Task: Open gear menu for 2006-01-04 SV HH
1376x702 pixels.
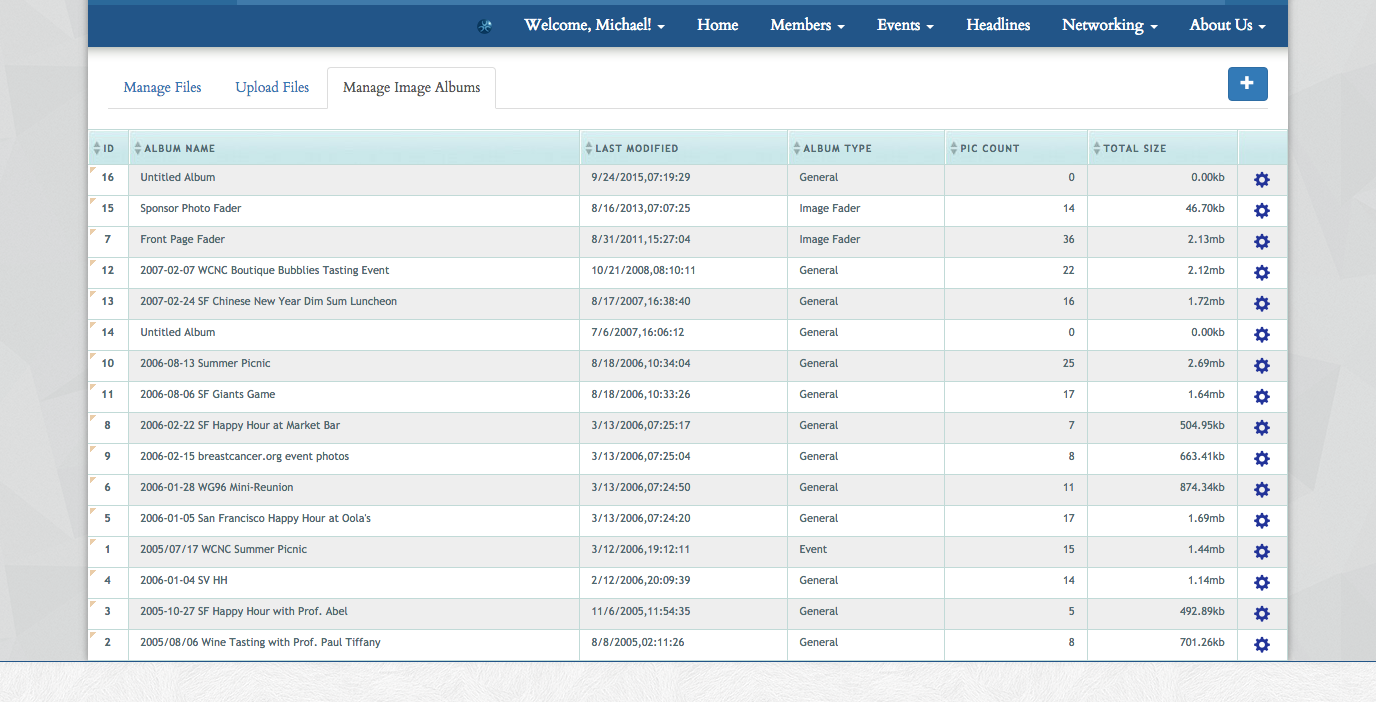Action: 1262,583
